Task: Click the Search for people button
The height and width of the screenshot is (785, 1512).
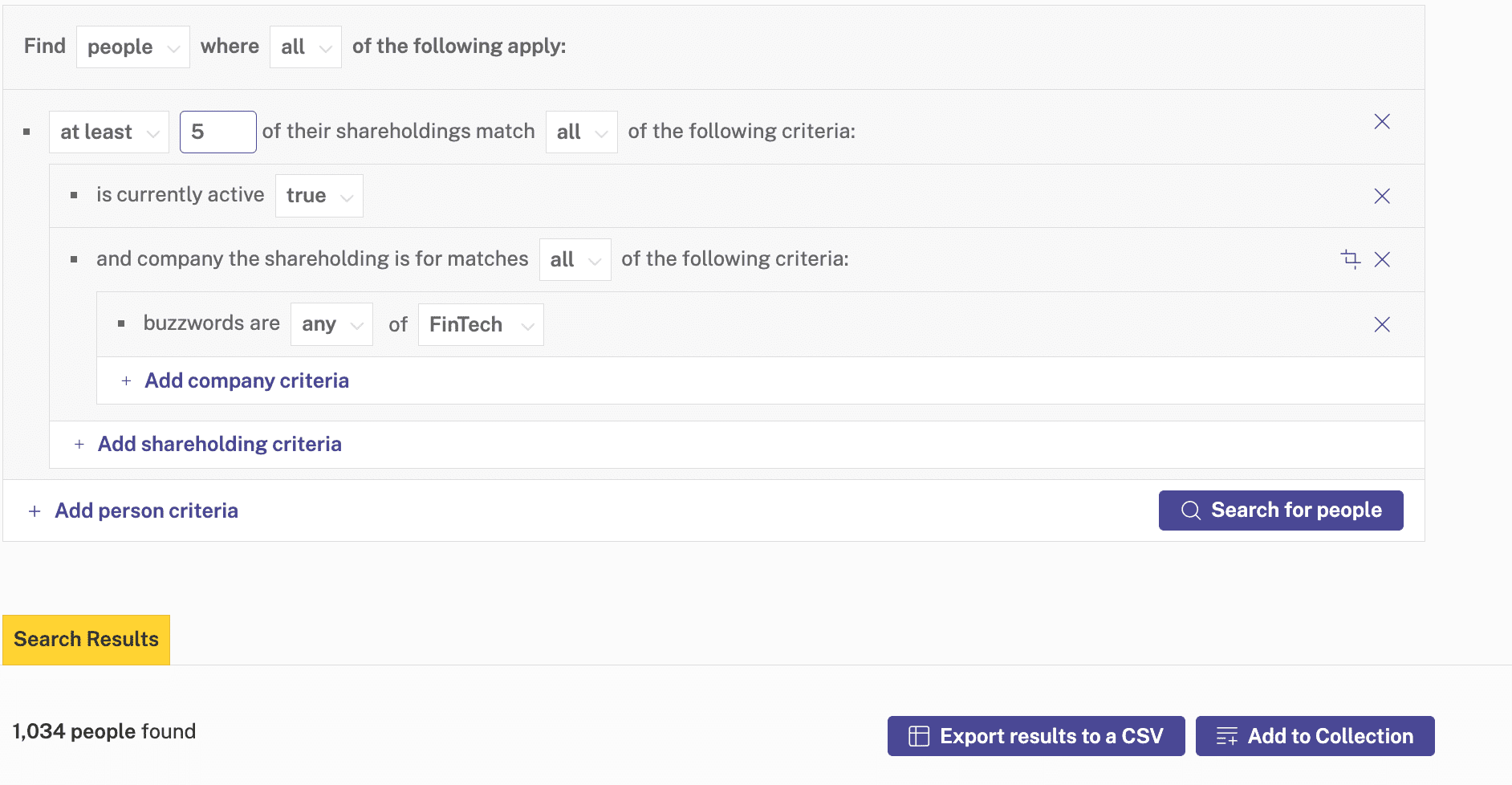Action: 1281,510
